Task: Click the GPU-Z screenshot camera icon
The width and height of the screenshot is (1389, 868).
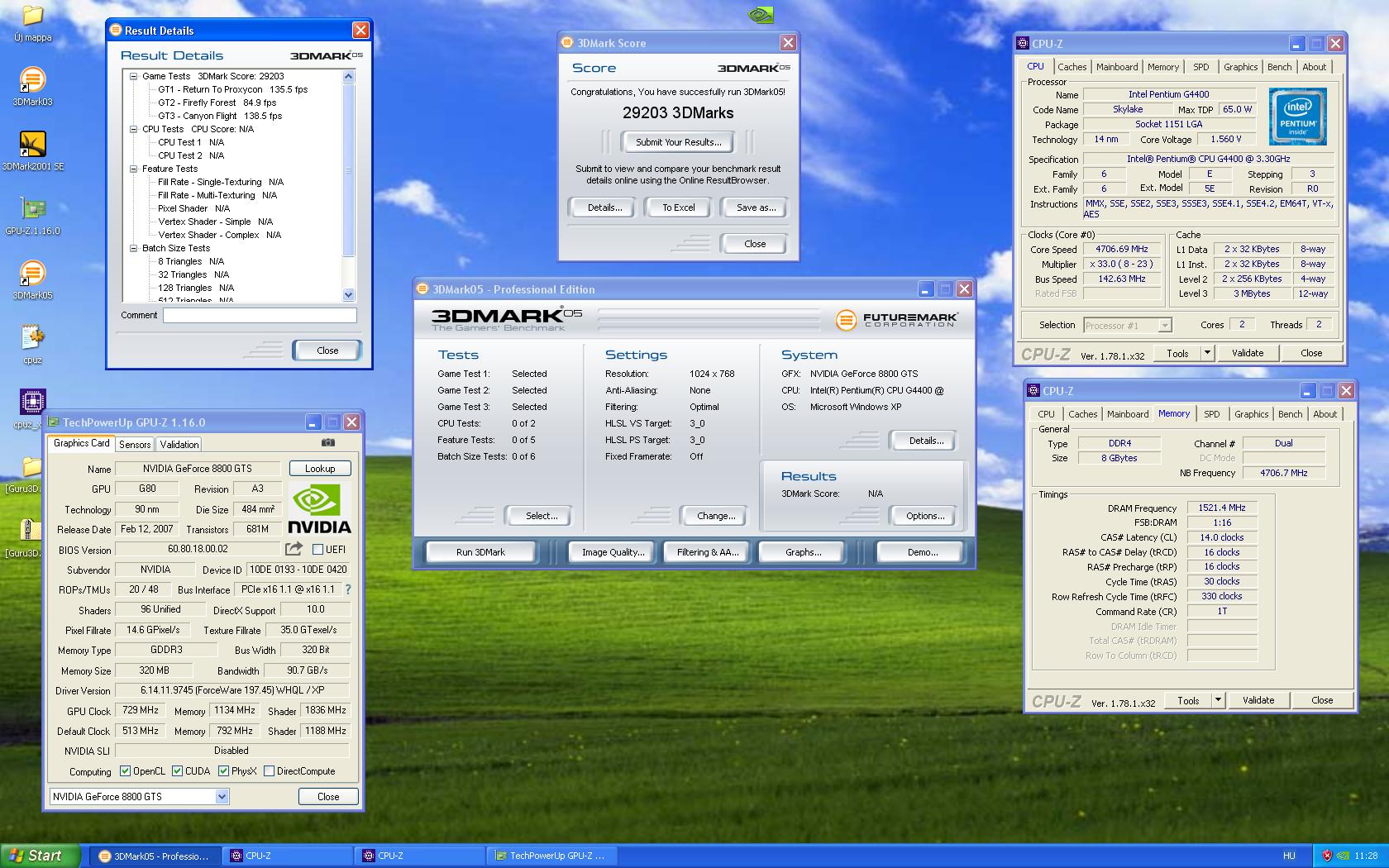Action: tap(328, 443)
